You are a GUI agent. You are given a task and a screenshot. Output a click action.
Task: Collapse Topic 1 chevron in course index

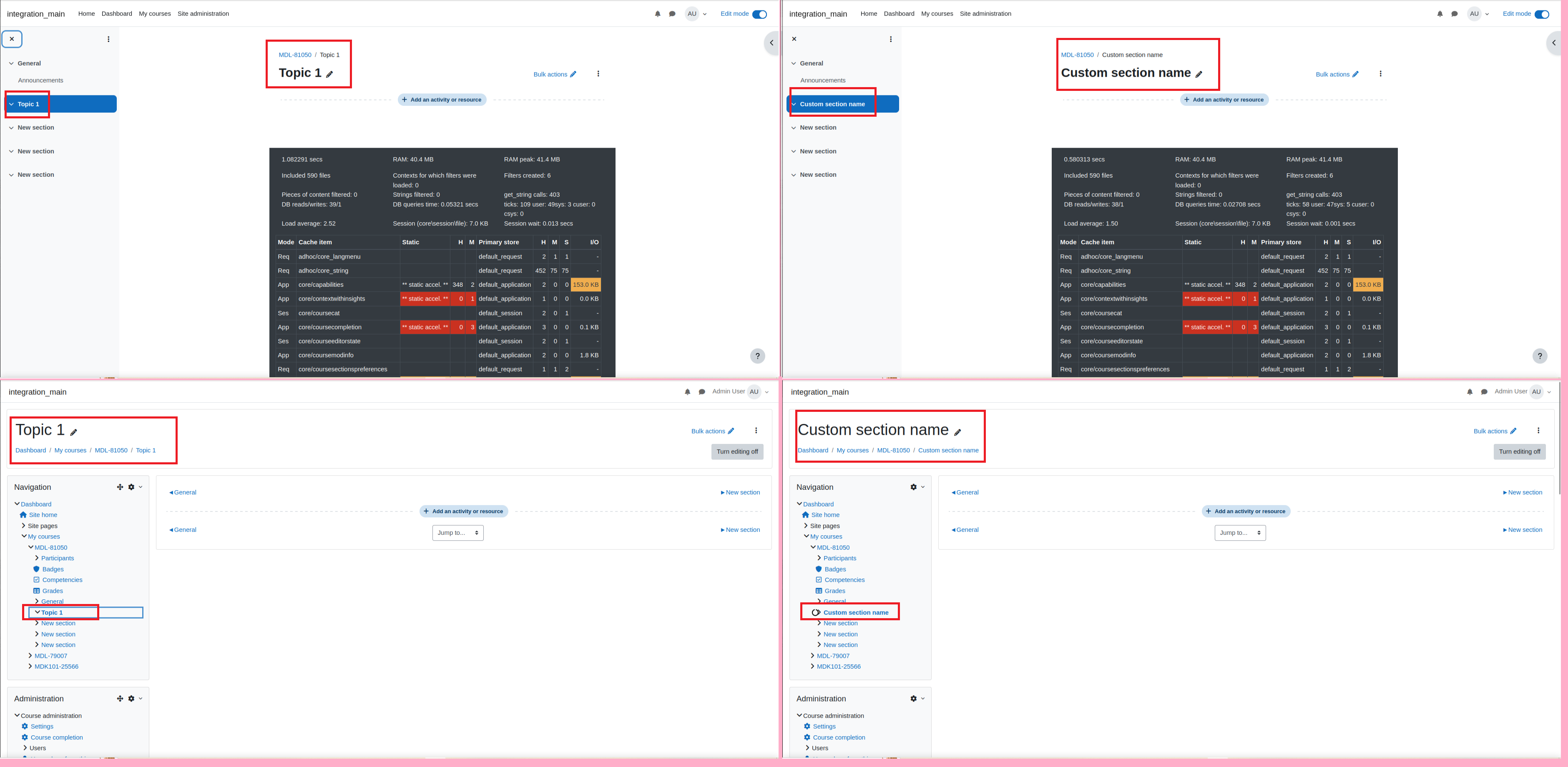click(11, 104)
